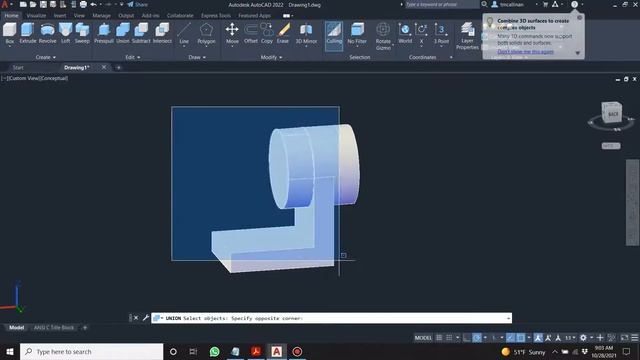Expand the Draw panel dropdown

tap(197, 57)
